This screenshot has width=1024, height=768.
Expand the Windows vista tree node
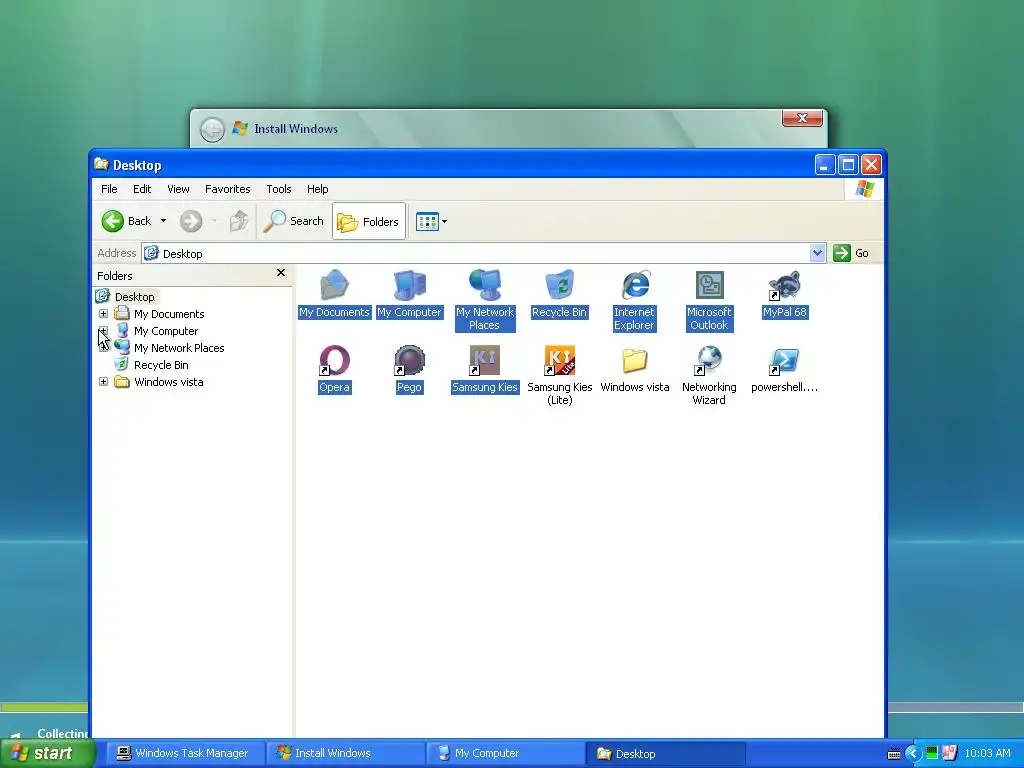[x=103, y=381]
